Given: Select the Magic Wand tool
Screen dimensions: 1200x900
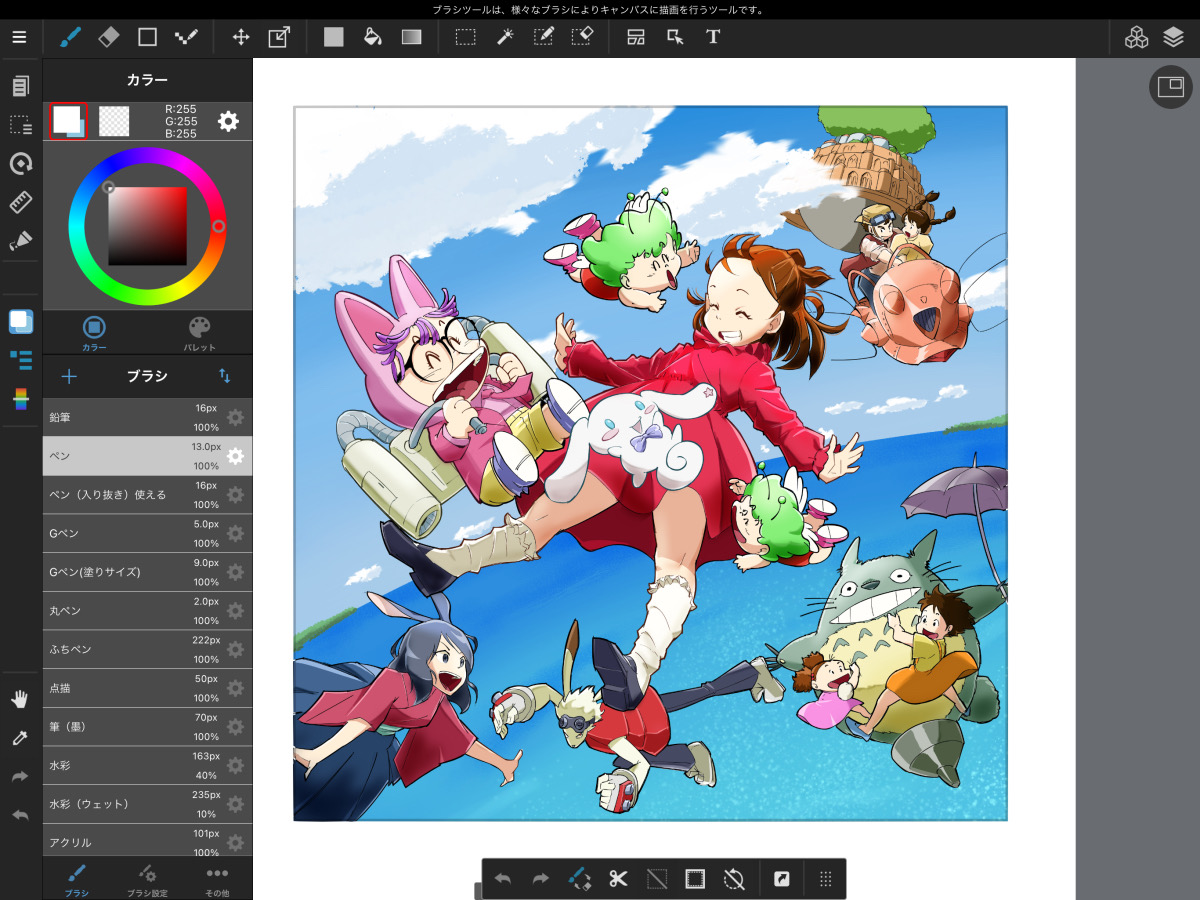Looking at the screenshot, I should tap(505, 37).
